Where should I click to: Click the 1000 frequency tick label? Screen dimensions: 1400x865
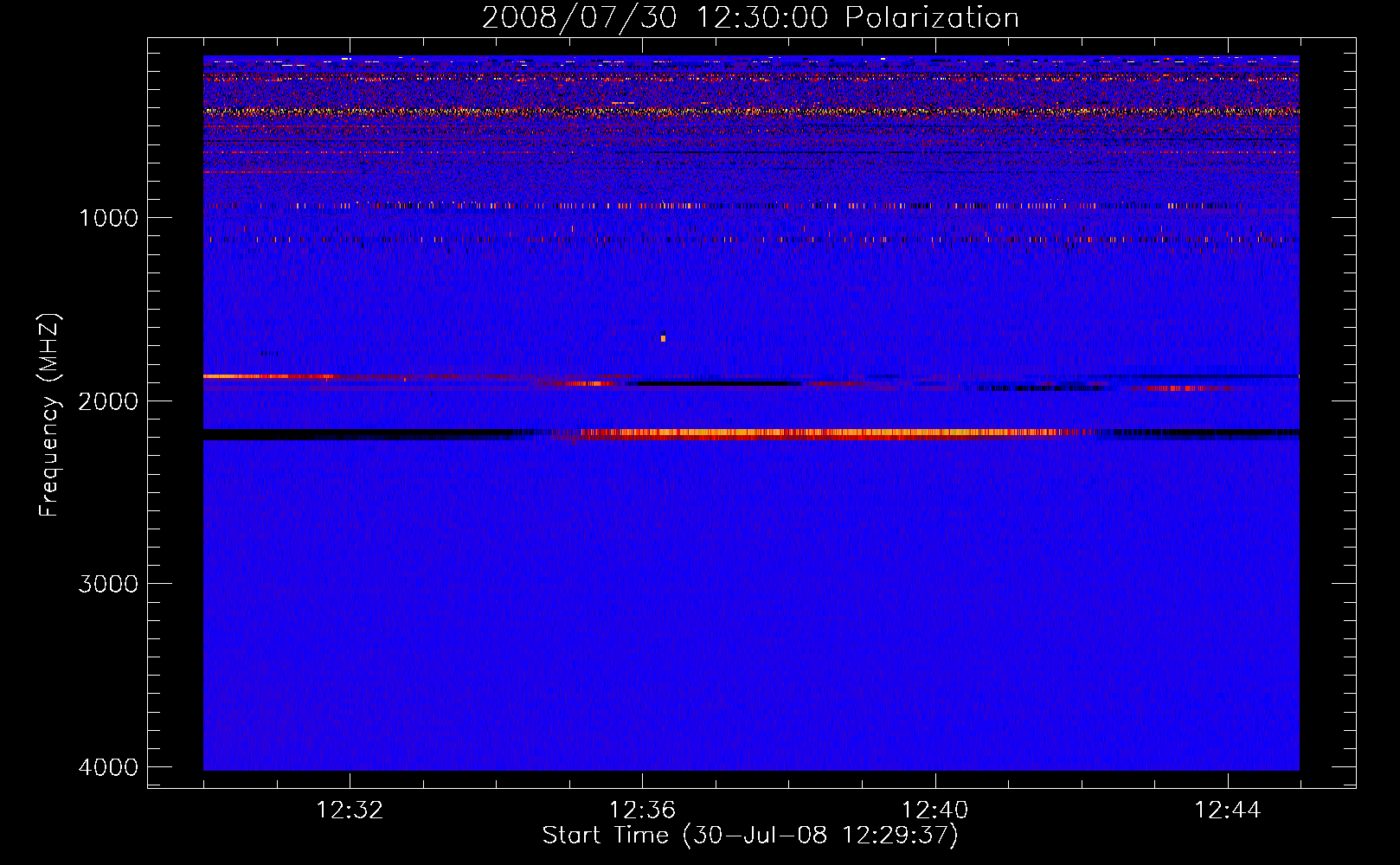pos(108,218)
